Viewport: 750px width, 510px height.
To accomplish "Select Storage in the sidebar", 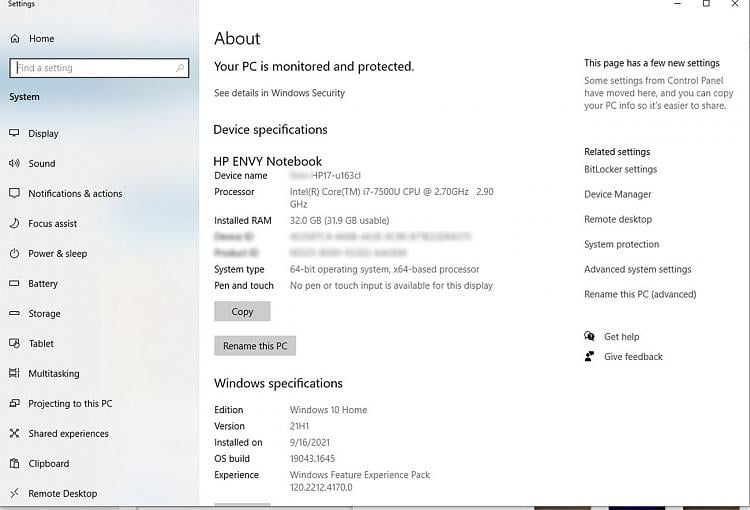I will point(44,314).
